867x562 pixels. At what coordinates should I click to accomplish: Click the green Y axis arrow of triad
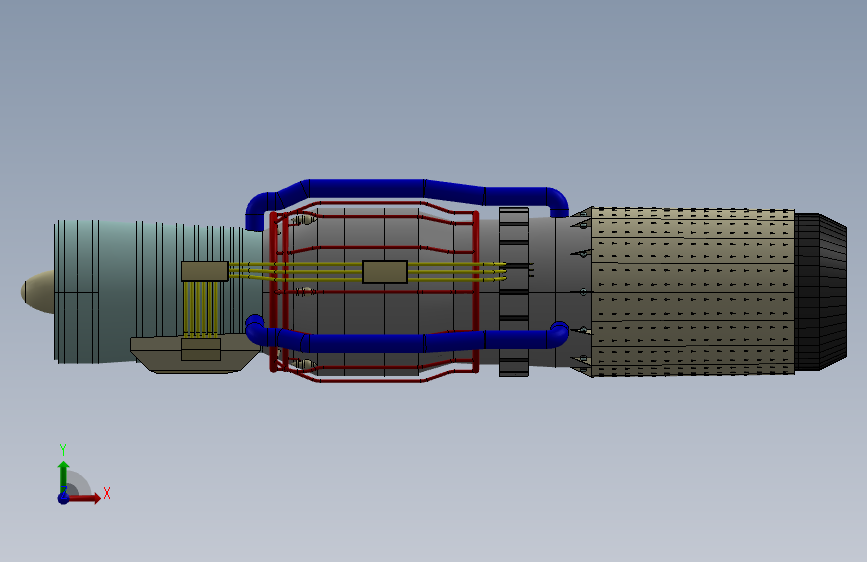click(x=64, y=476)
